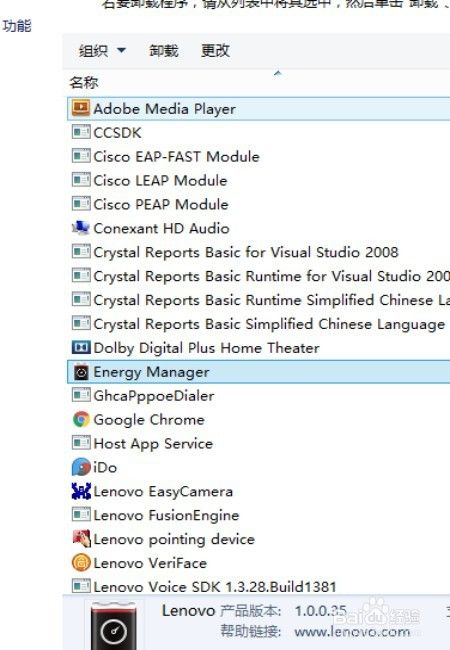Click the large Energy Manager details-pane icon

point(114,626)
